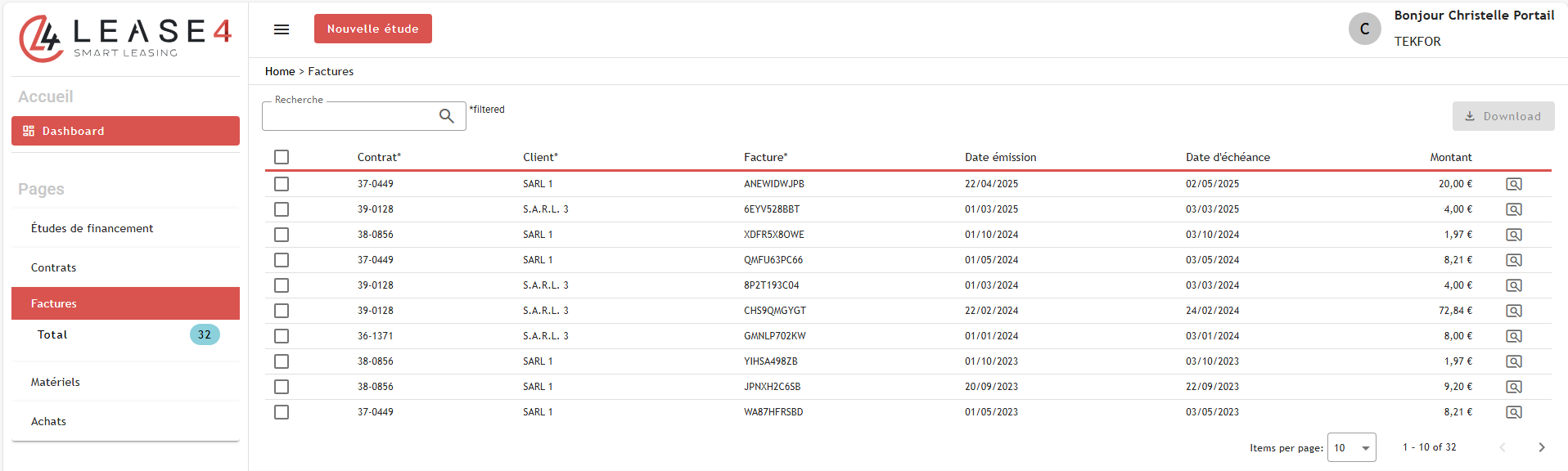View details of invoice ANEWIDWJPB
Image resolution: width=1568 pixels, height=471 pixels.
tap(1513, 184)
